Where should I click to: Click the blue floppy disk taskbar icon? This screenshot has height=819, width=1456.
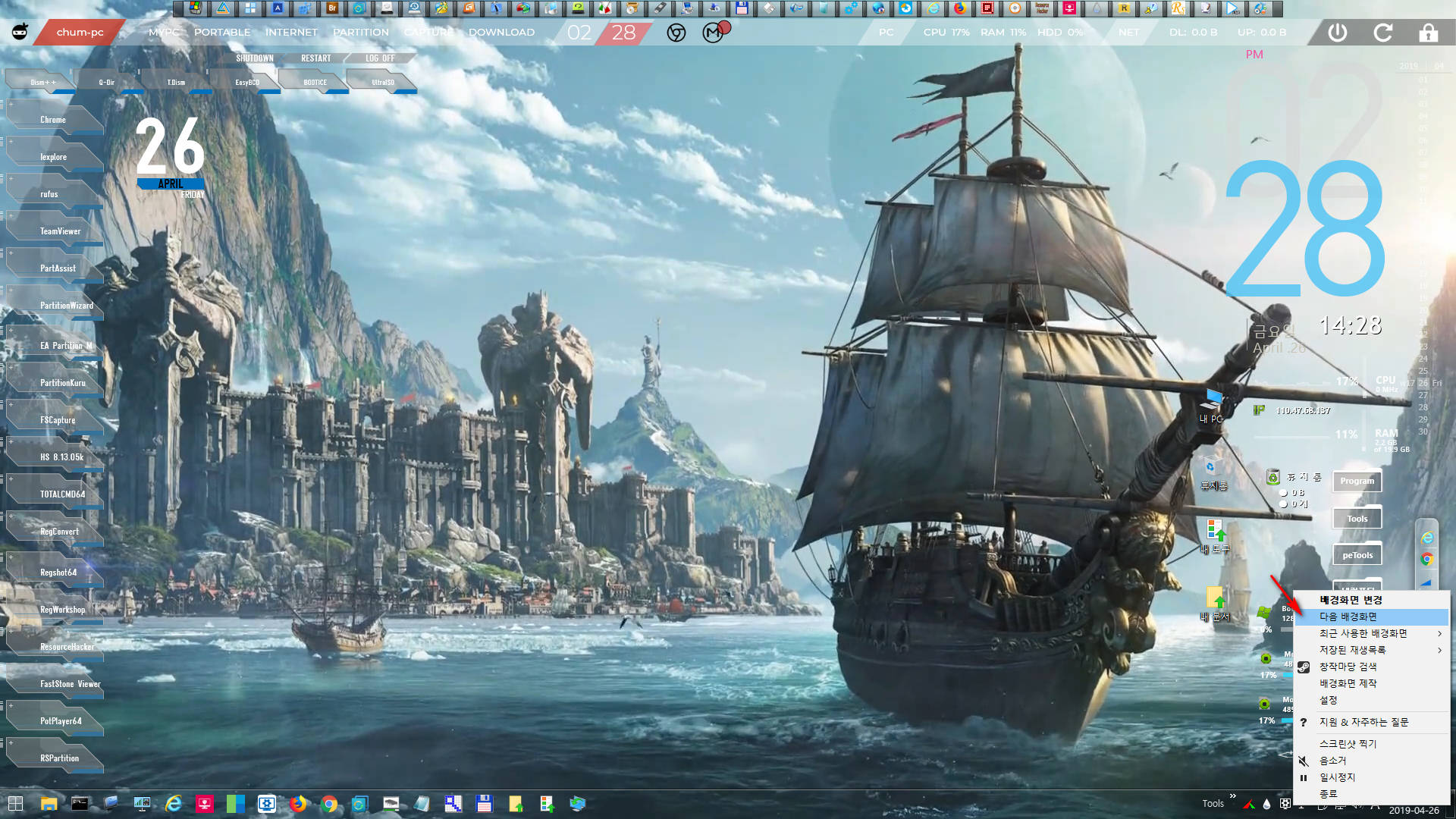(x=485, y=804)
